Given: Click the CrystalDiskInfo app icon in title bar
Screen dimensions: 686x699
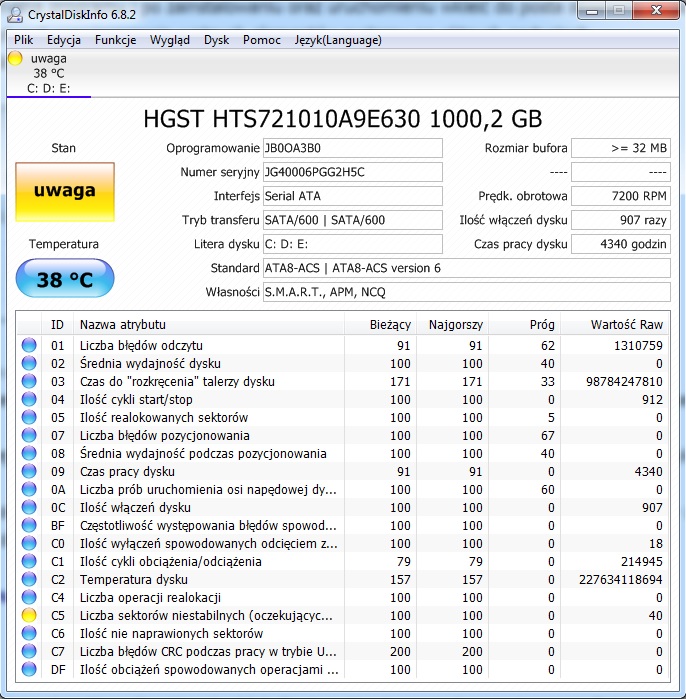Looking at the screenshot, I should click(x=15, y=15).
